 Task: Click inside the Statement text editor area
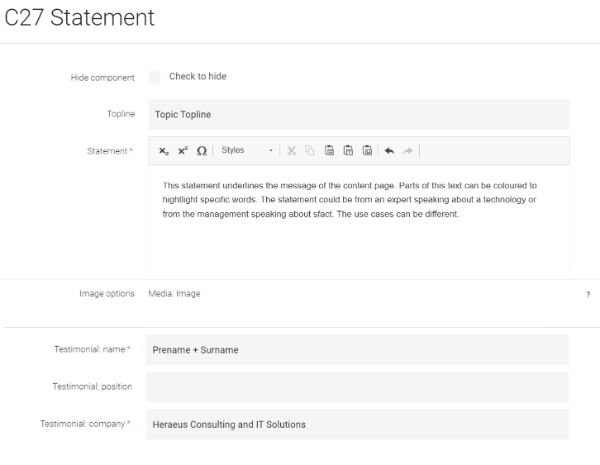point(359,219)
